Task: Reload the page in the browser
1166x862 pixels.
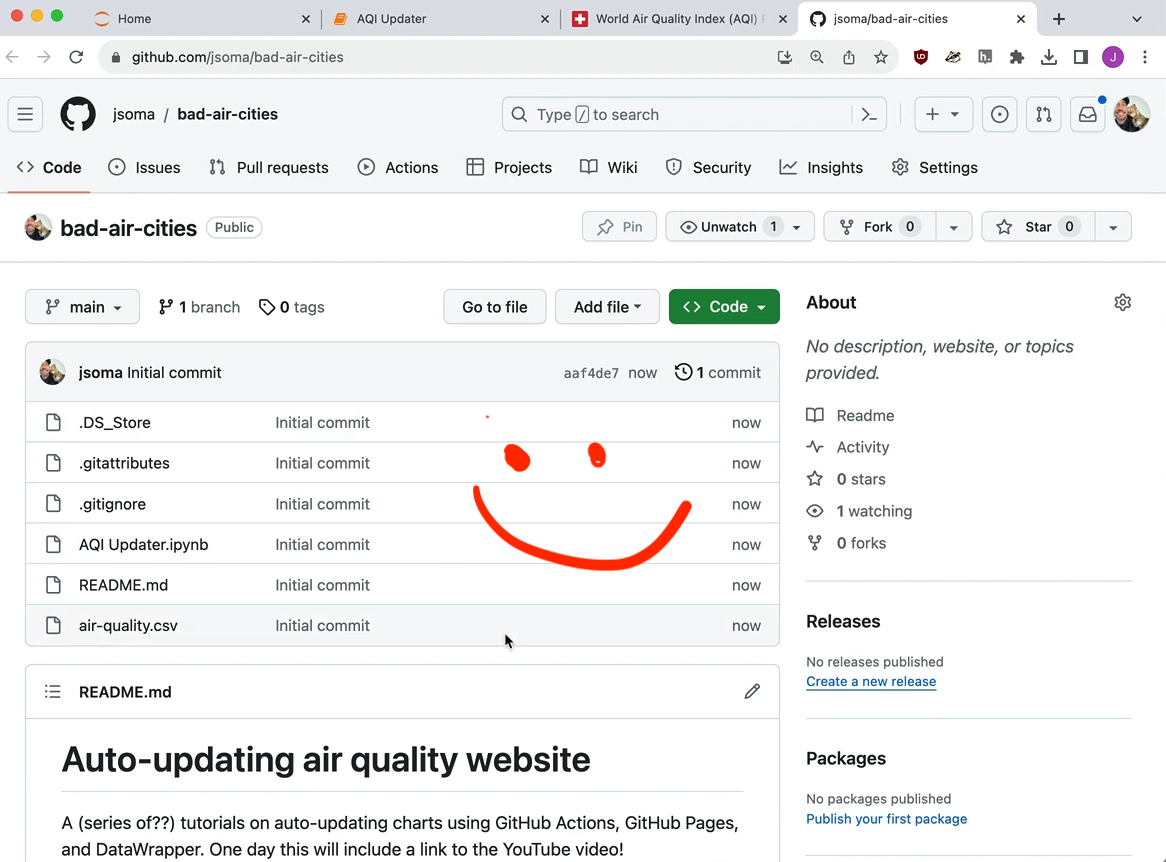Action: (76, 57)
